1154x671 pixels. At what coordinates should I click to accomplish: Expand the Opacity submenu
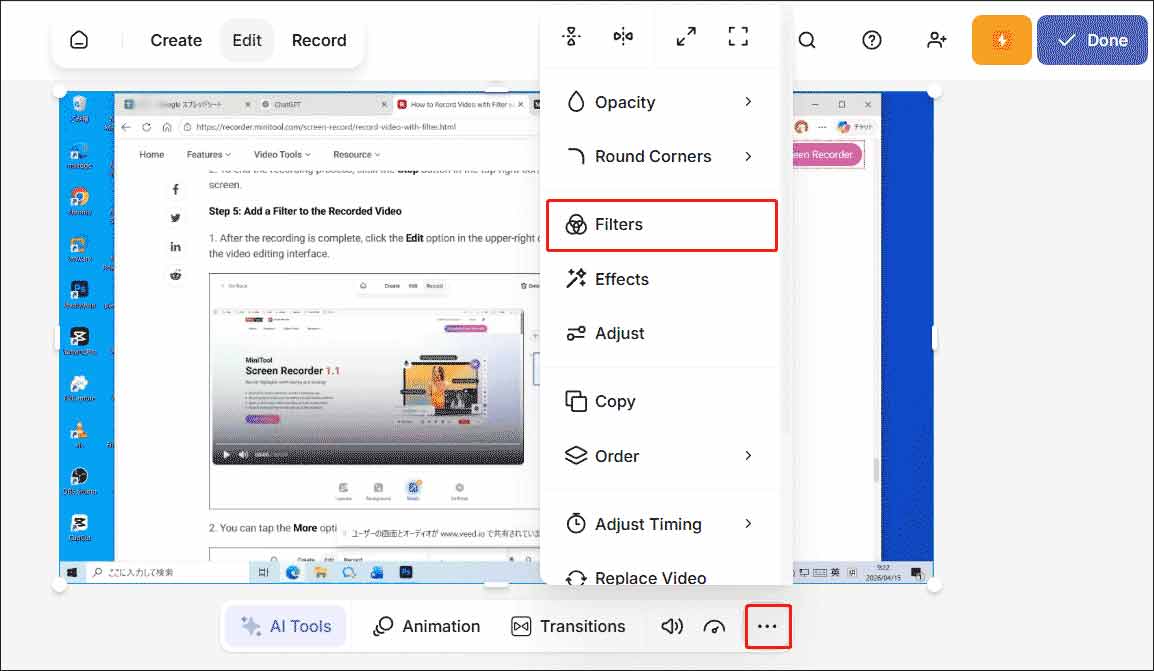662,102
